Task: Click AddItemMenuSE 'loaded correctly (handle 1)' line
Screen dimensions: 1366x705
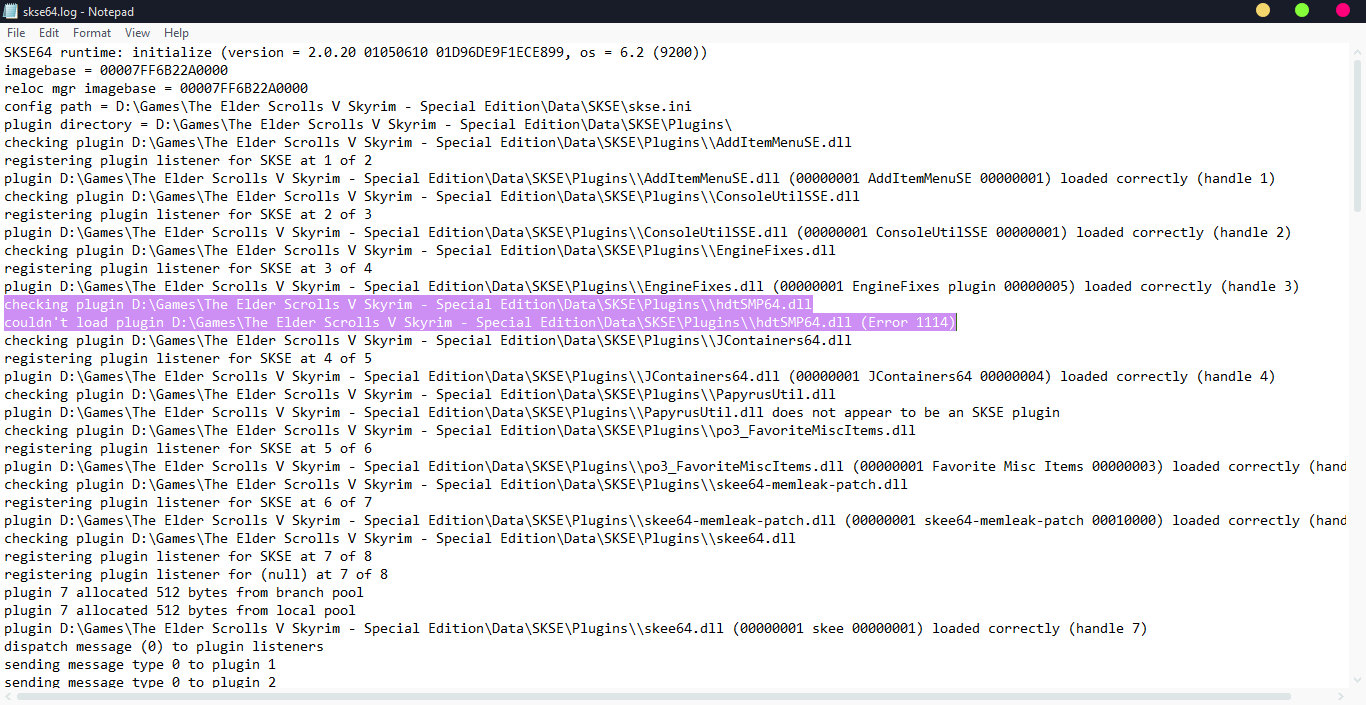Action: click(x=640, y=178)
